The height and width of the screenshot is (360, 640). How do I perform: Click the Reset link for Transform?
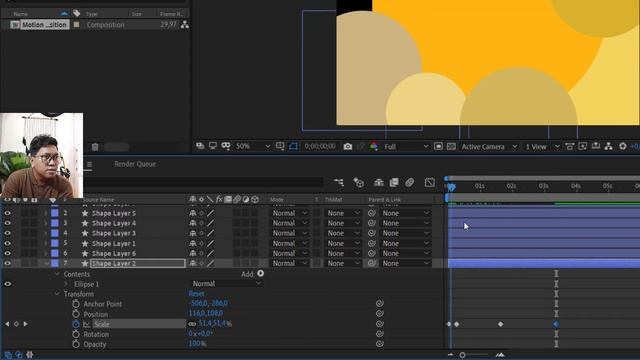(x=196, y=294)
